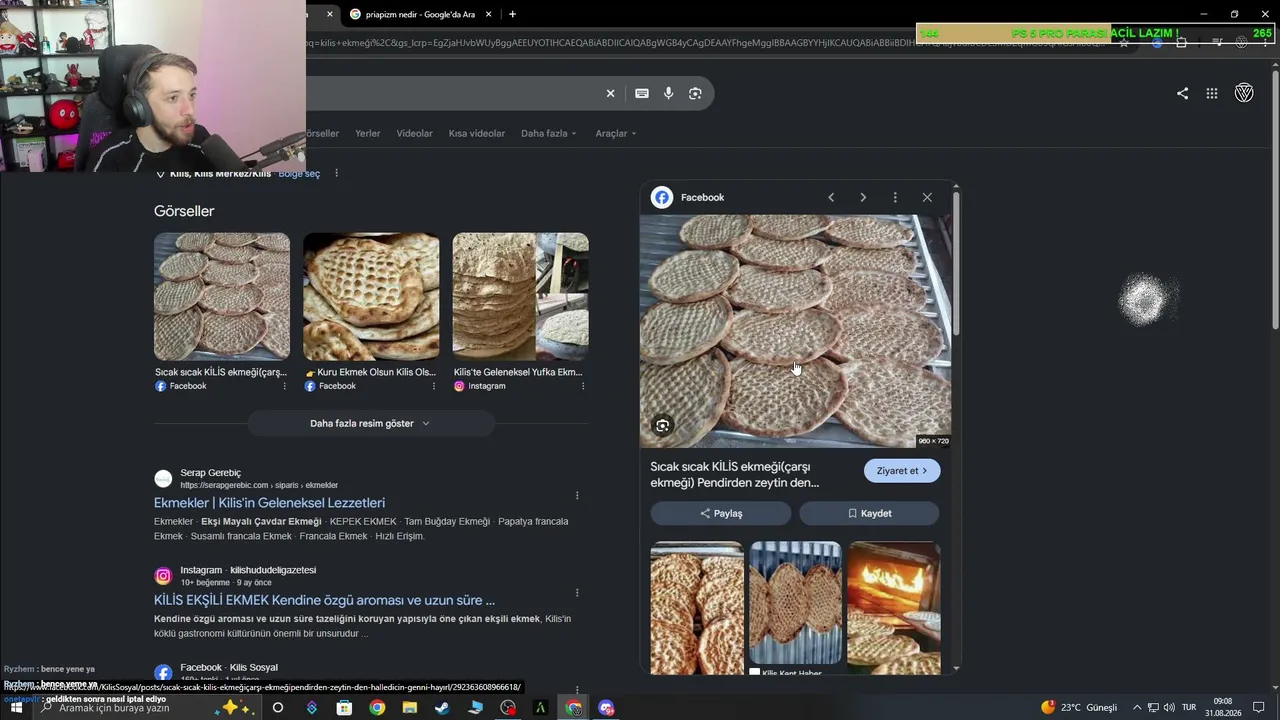Viewport: 1280px width, 720px height.
Task: Open the Kuru Ekmek Olsun Kilis image thumbnail
Action: pyautogui.click(x=371, y=297)
